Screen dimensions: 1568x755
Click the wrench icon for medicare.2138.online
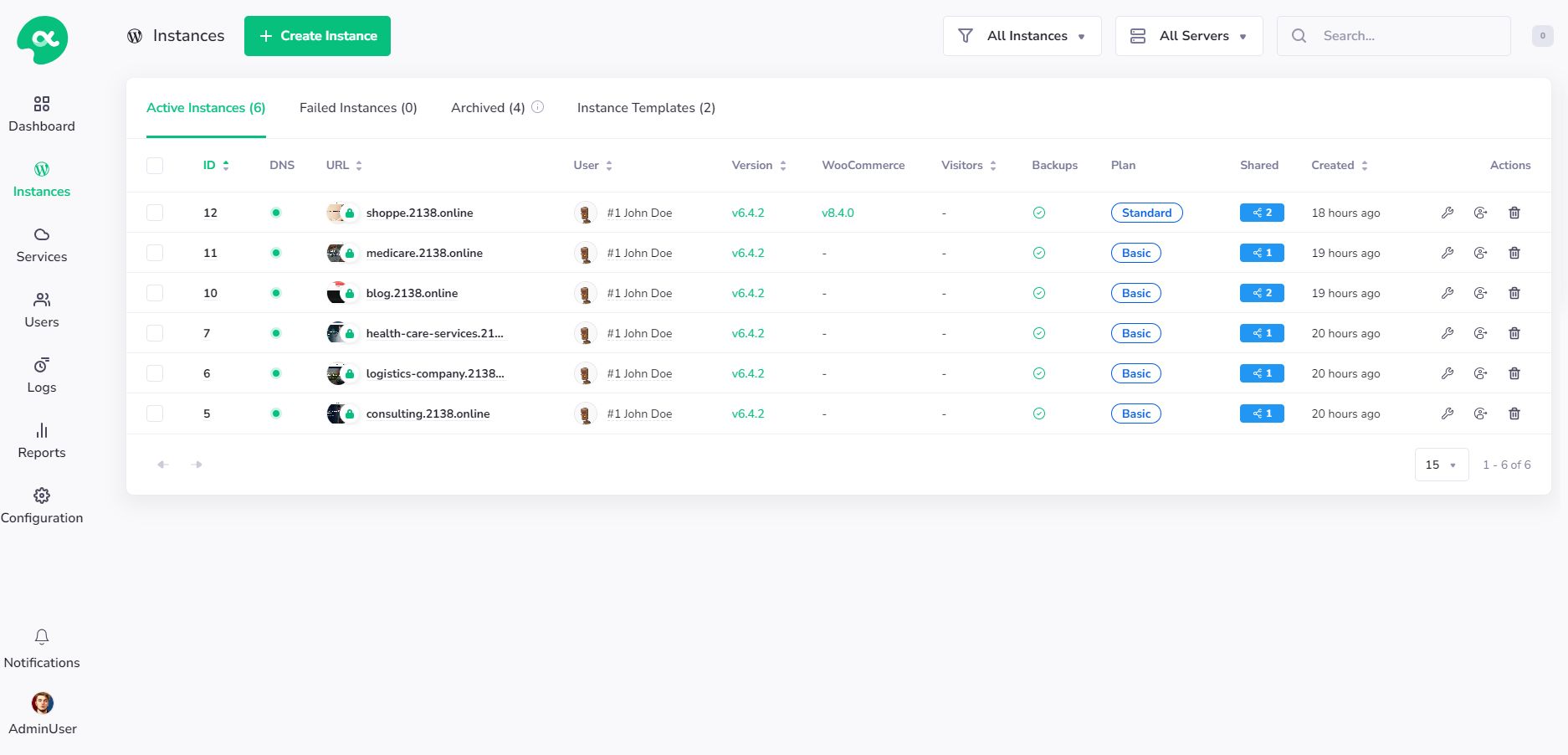(x=1447, y=253)
